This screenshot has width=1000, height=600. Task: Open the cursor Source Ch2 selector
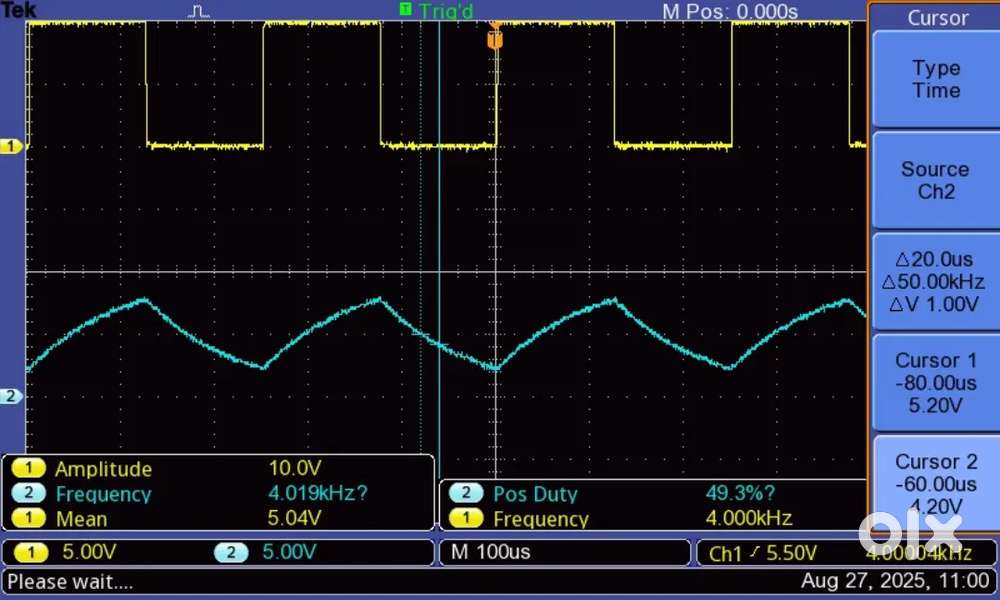[x=936, y=180]
